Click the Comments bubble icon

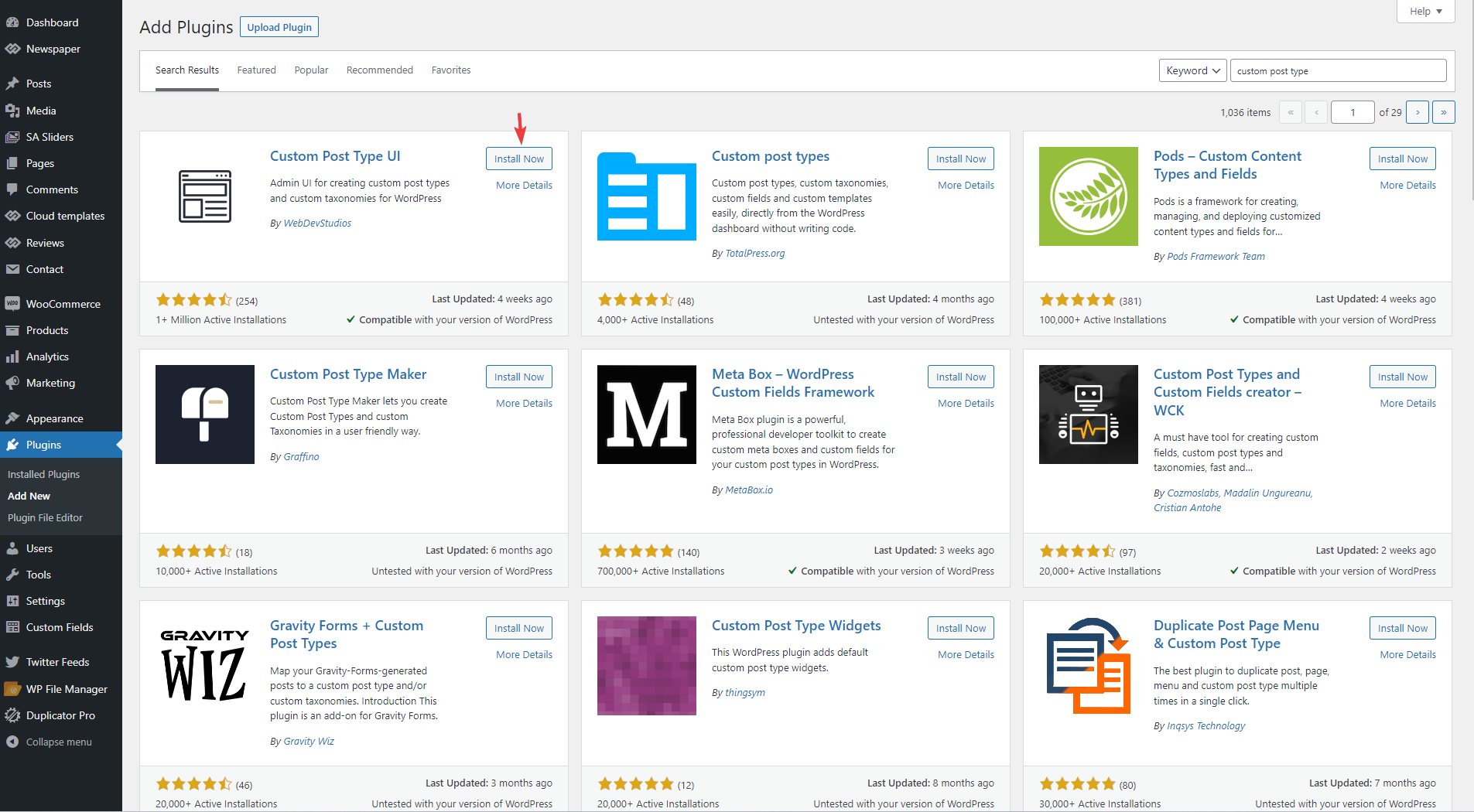point(12,189)
